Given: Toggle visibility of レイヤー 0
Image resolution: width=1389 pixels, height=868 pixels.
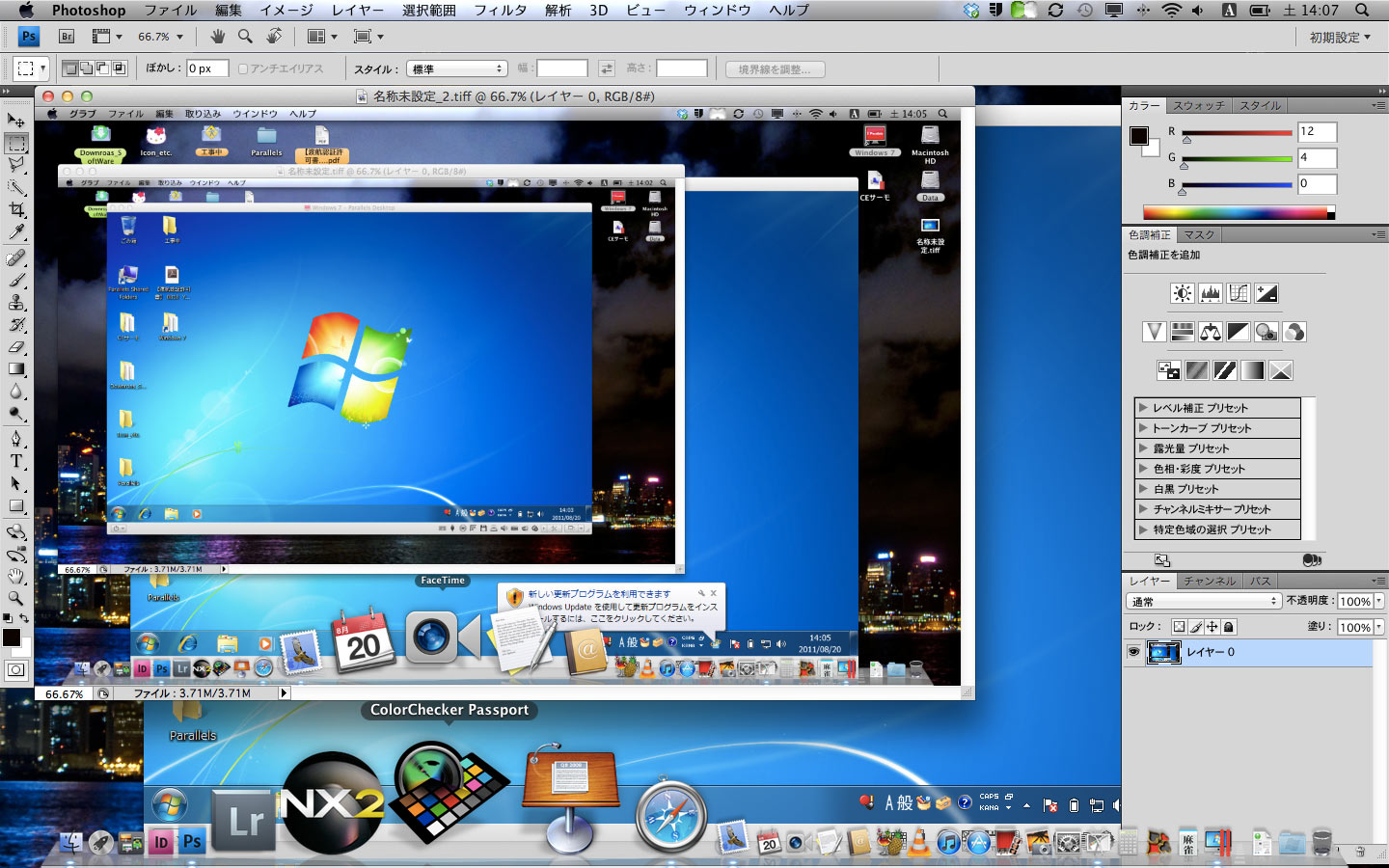Looking at the screenshot, I should pos(1133,652).
